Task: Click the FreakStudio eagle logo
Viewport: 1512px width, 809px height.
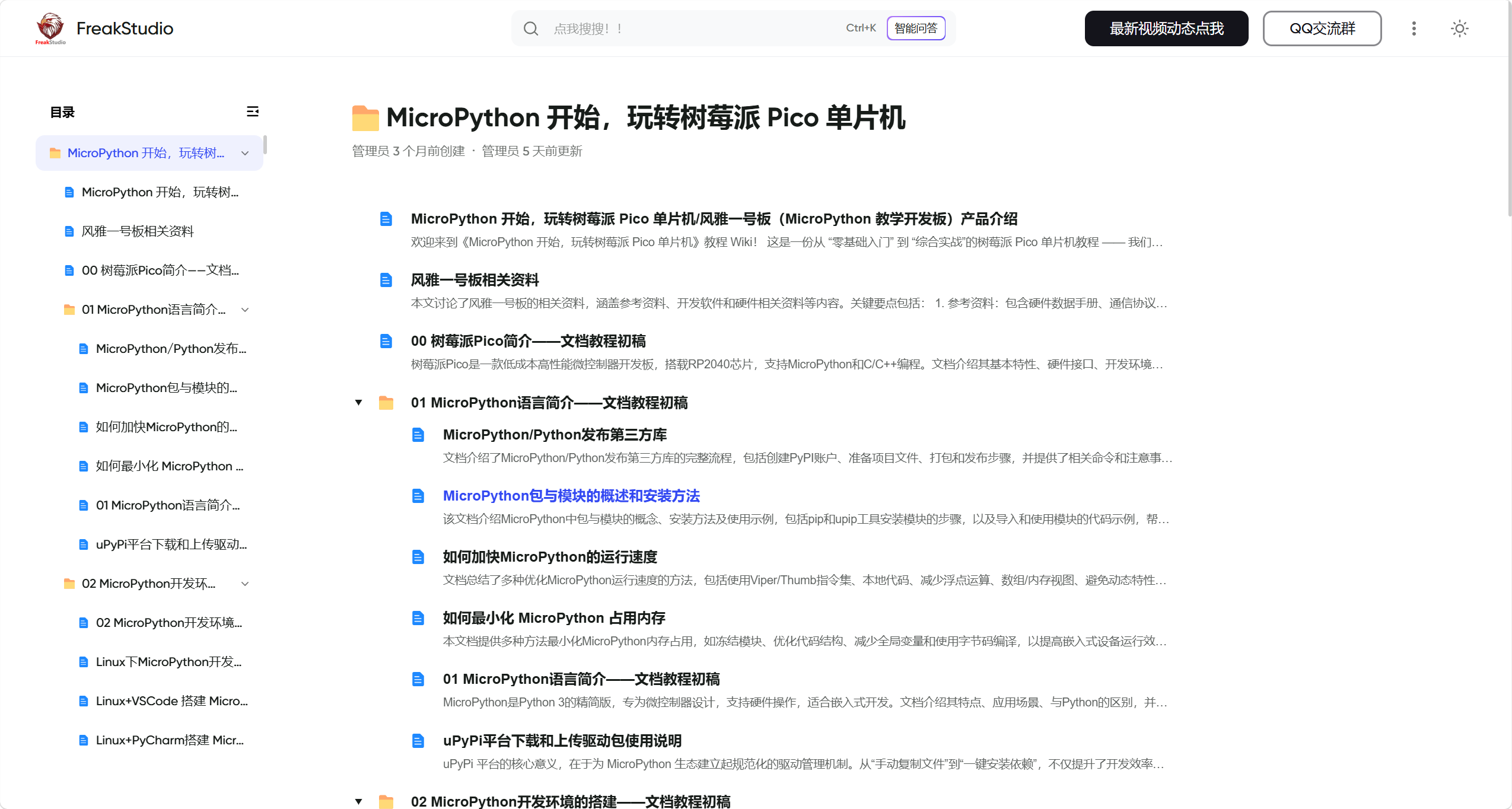Action: [50, 27]
